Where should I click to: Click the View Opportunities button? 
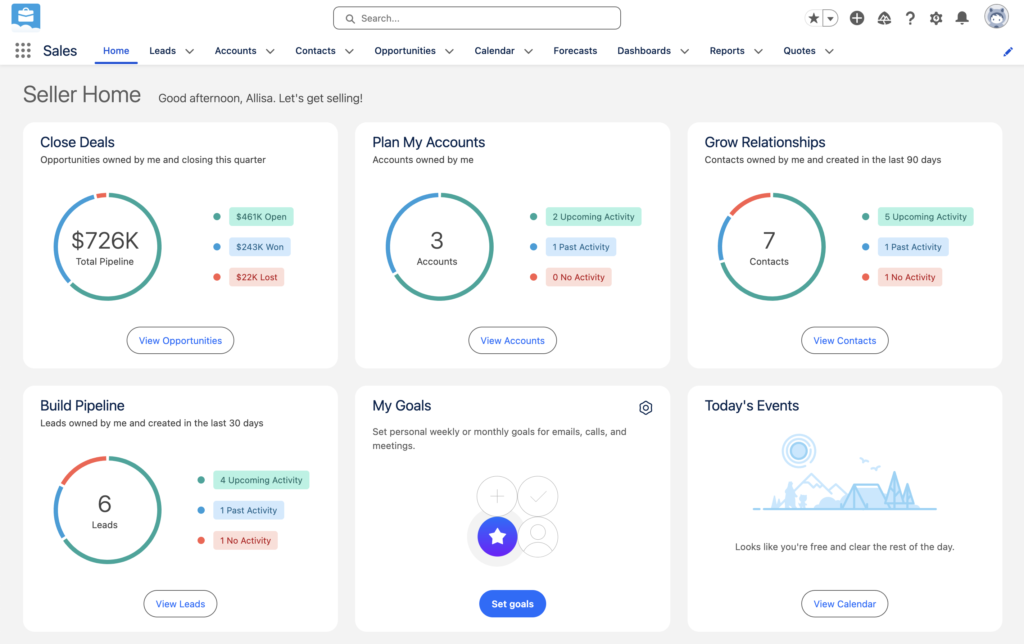[180, 341]
